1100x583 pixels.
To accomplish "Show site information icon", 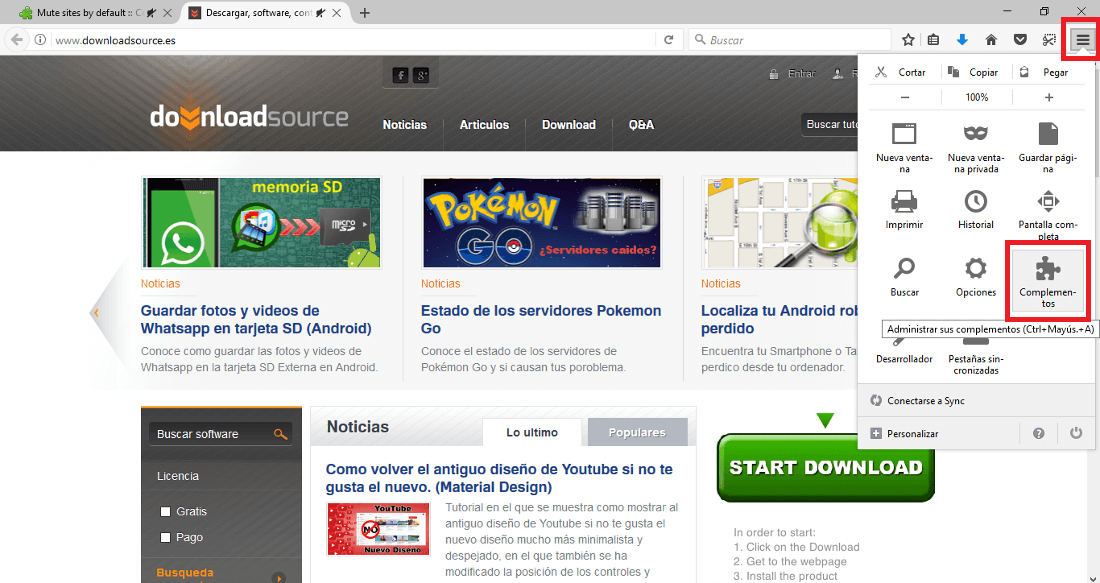I will click(x=41, y=40).
